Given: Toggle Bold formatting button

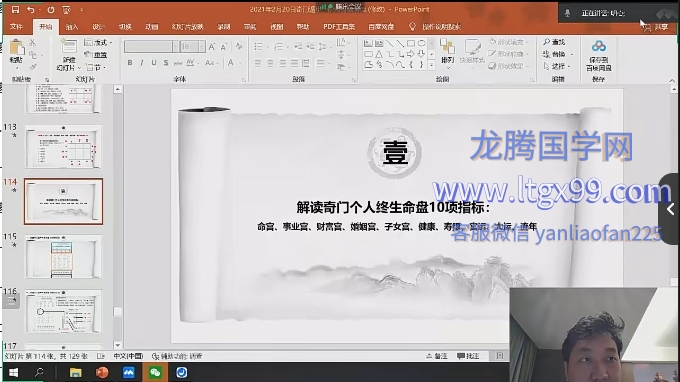Looking at the screenshot, I should tap(130, 63).
